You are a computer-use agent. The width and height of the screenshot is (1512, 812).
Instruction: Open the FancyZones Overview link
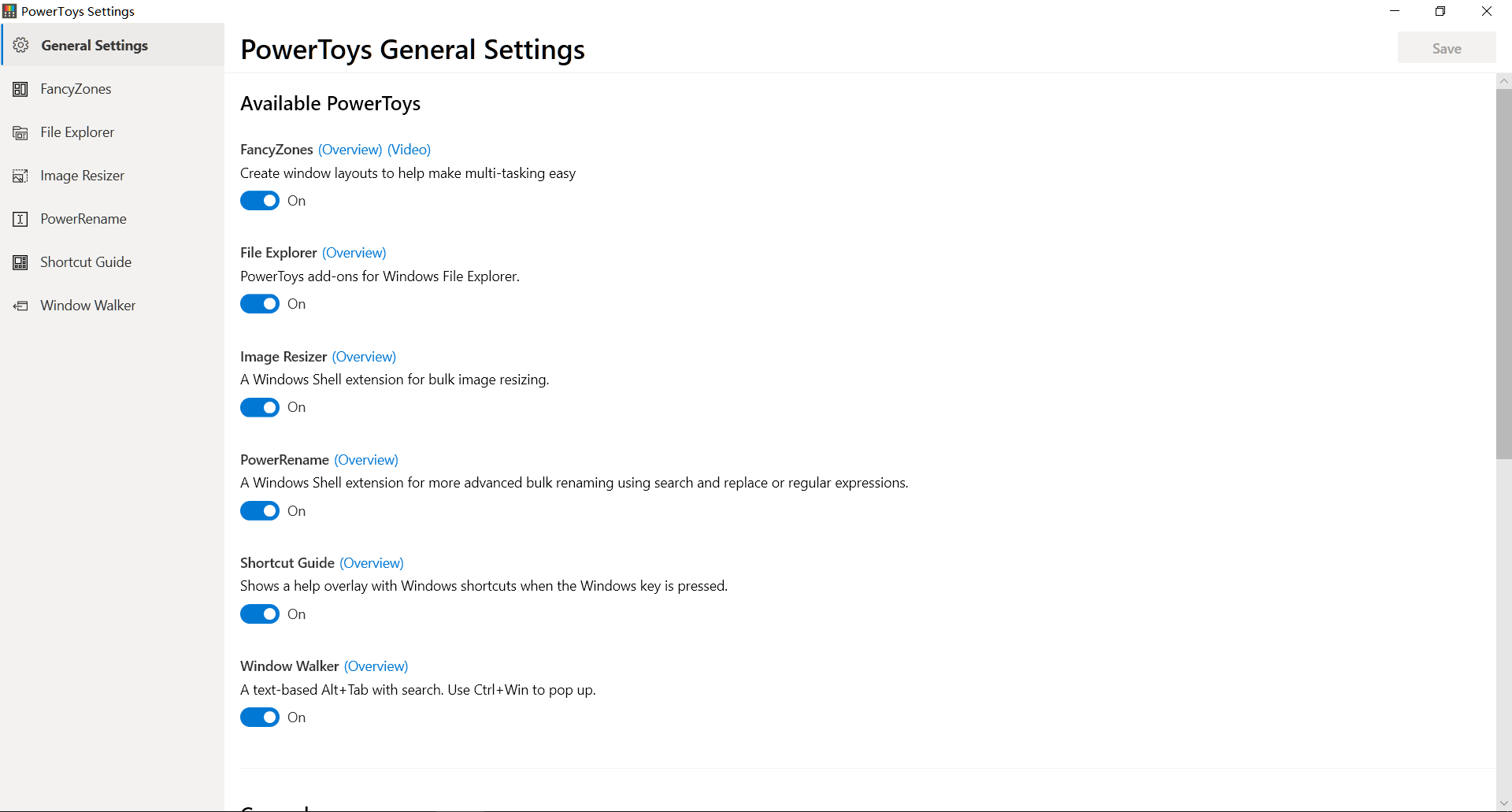(350, 150)
